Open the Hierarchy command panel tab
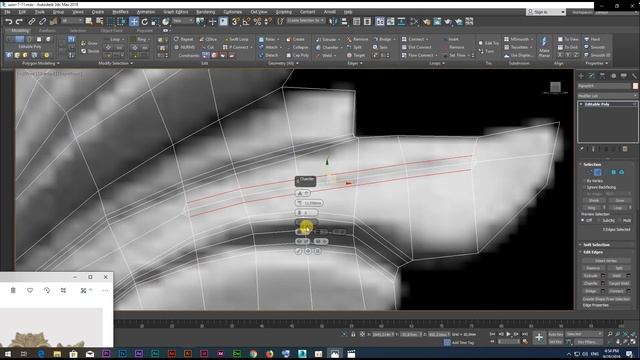This screenshot has height=360, width=640. tap(602, 76)
